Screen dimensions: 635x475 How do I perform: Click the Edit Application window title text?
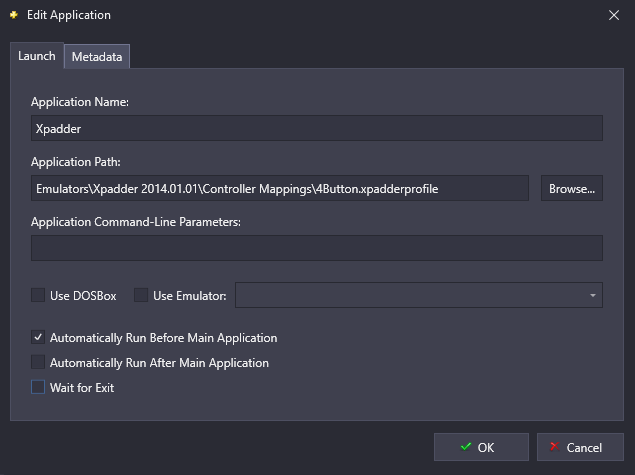(69, 15)
